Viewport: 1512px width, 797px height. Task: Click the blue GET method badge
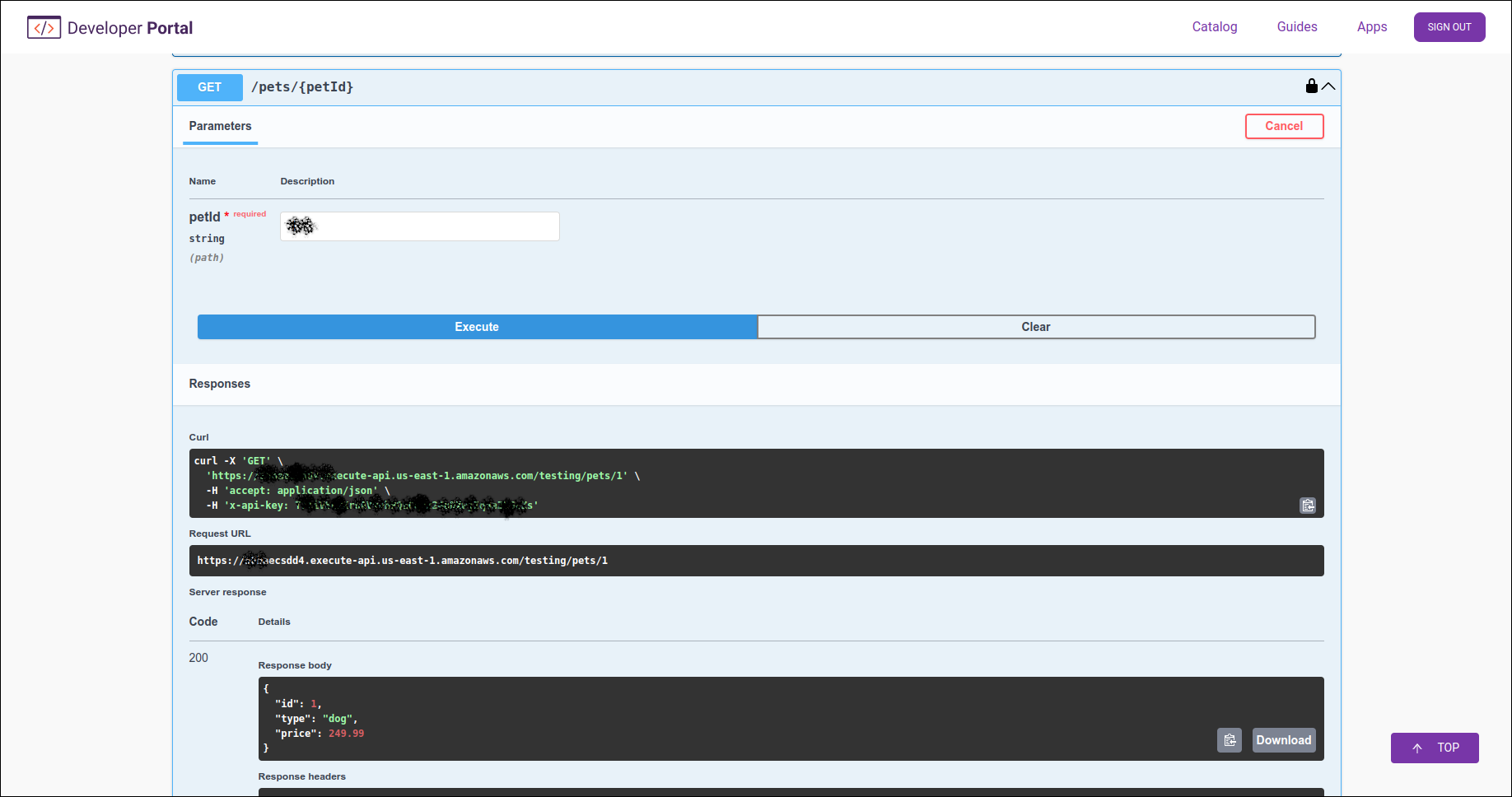(209, 87)
